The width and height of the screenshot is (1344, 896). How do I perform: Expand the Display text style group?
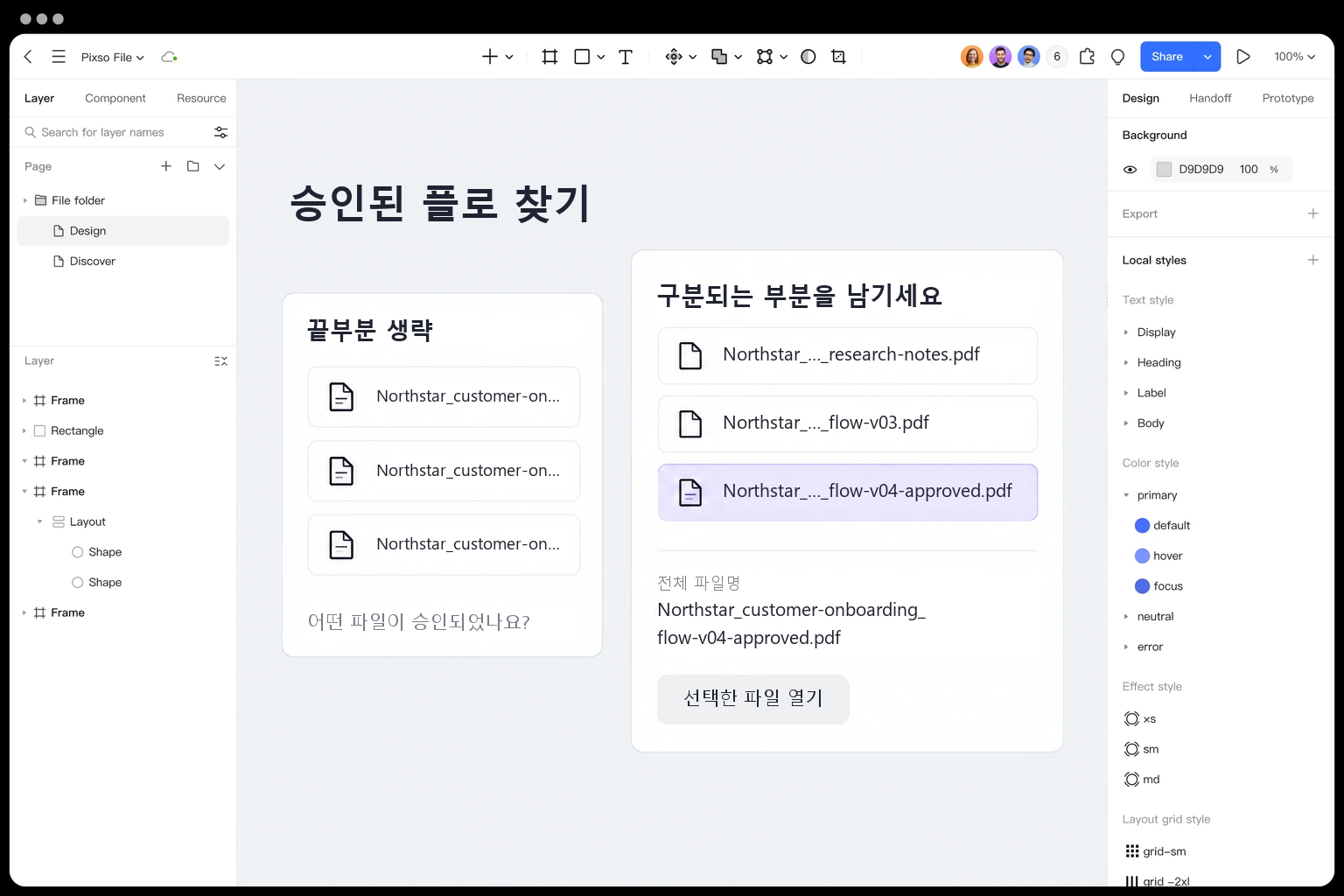click(1126, 332)
